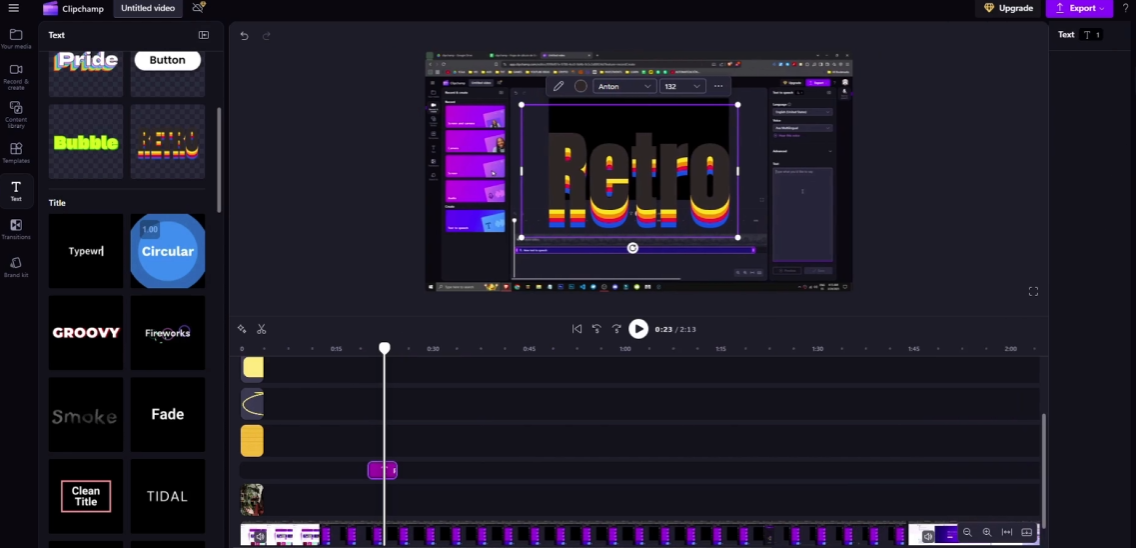Add the Clean Title style
Viewport: 1136px width, 548px height.
[x=85, y=497]
